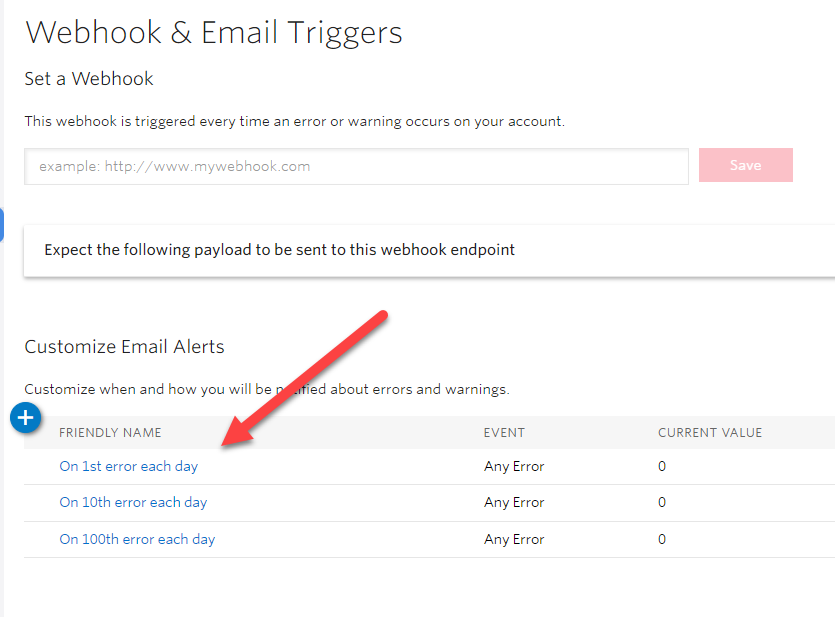Select 'Any Error' event in 100th error row
Screen dimensions: 835x617
click(514, 539)
